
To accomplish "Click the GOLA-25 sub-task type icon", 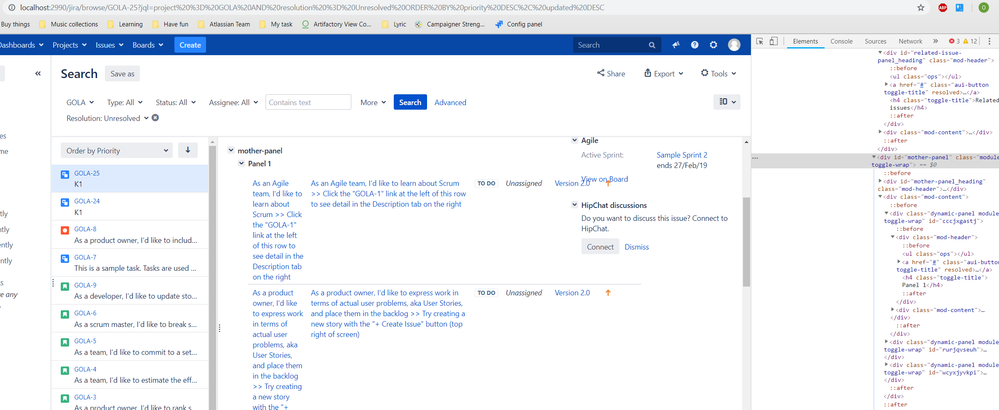I will tap(65, 174).
